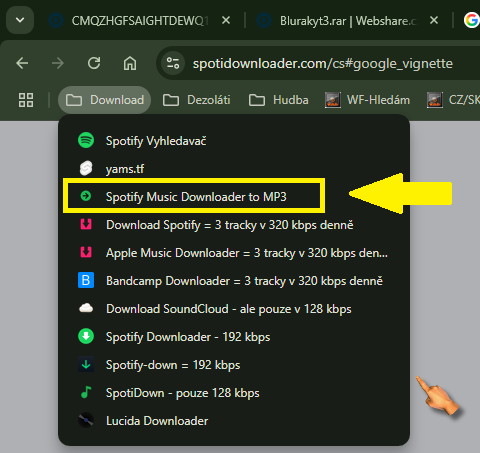Go back to previous page
Viewport: 480px width, 453px height.
point(22,63)
